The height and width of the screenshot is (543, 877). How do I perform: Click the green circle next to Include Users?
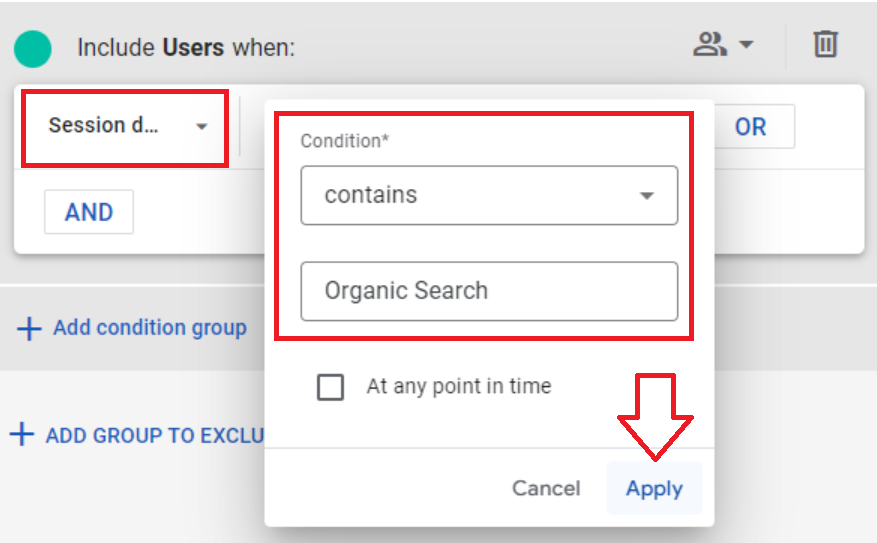(x=33, y=49)
